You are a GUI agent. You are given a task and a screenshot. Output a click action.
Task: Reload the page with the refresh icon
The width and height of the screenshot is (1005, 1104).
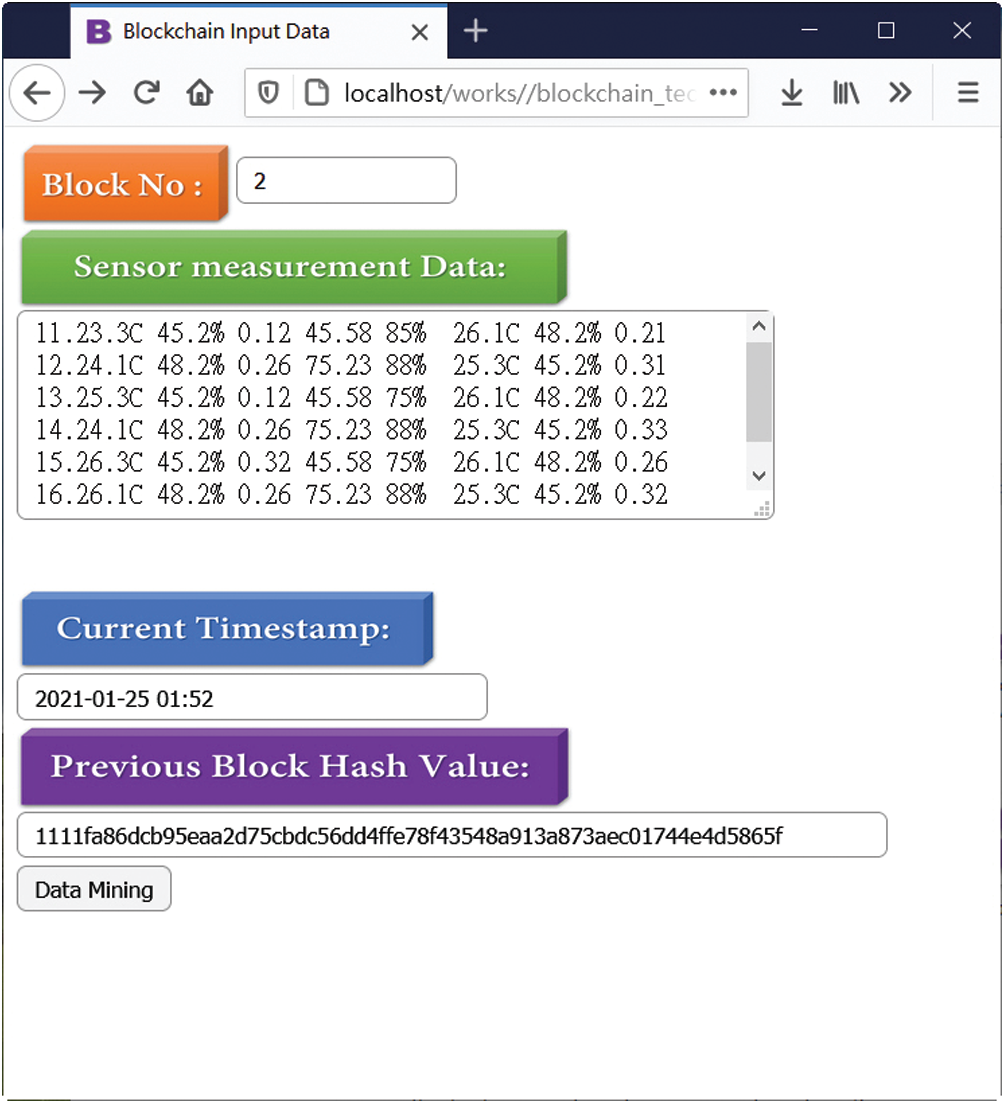(x=147, y=93)
